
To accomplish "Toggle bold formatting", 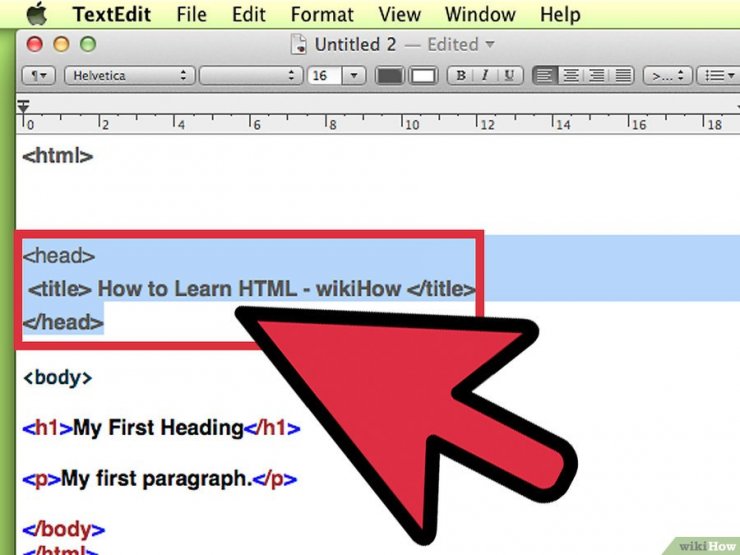I will [x=461, y=76].
